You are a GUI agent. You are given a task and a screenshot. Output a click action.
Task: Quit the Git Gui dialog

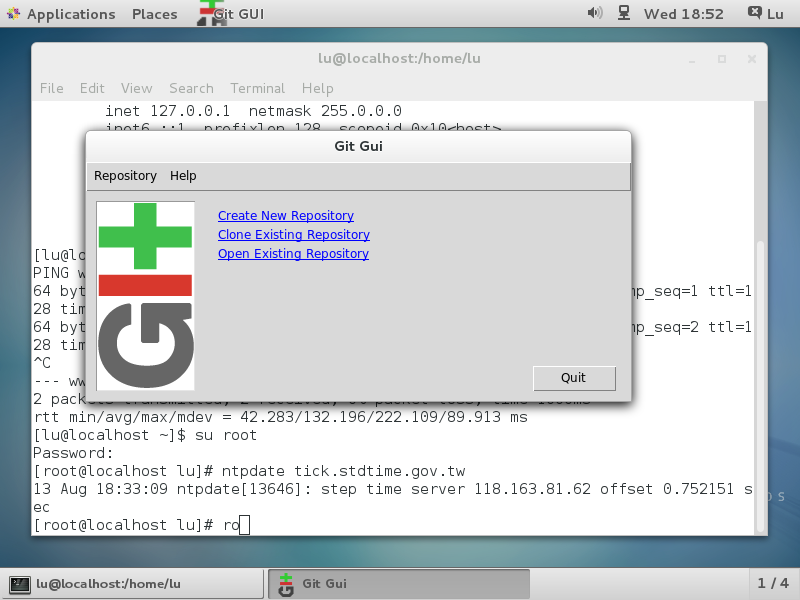coord(574,378)
